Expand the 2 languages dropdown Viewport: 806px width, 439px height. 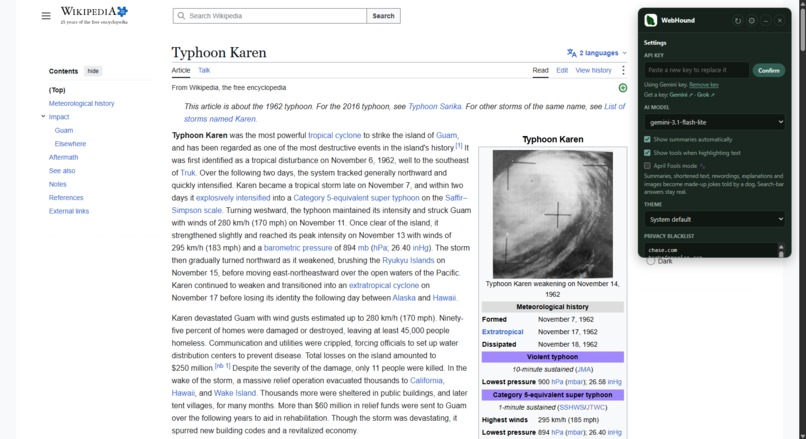pyautogui.click(x=597, y=53)
